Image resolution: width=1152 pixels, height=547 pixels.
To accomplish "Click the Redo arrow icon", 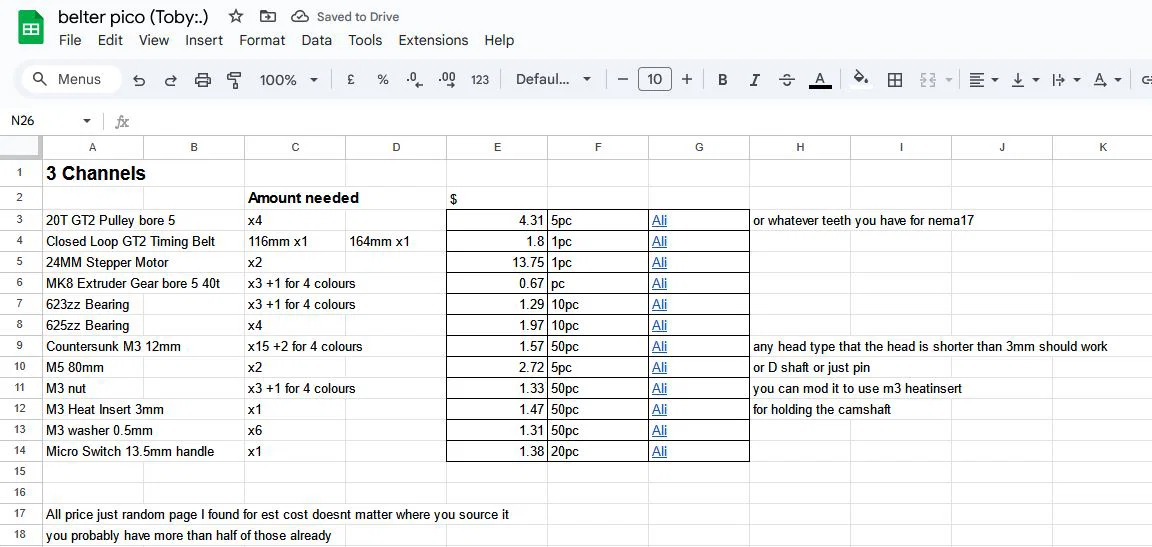I will (170, 80).
